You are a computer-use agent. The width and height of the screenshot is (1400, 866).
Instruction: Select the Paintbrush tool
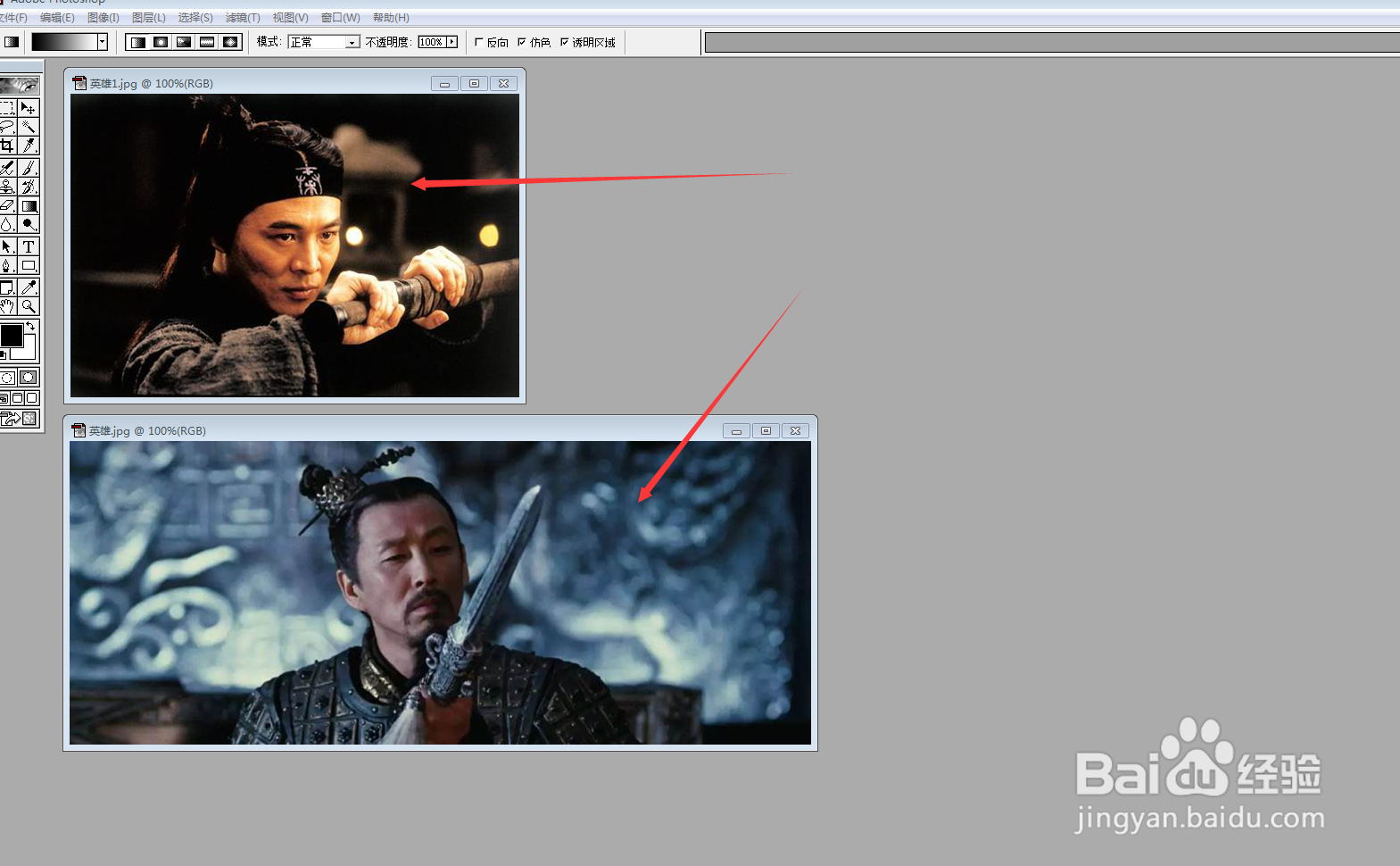pyautogui.click(x=29, y=168)
